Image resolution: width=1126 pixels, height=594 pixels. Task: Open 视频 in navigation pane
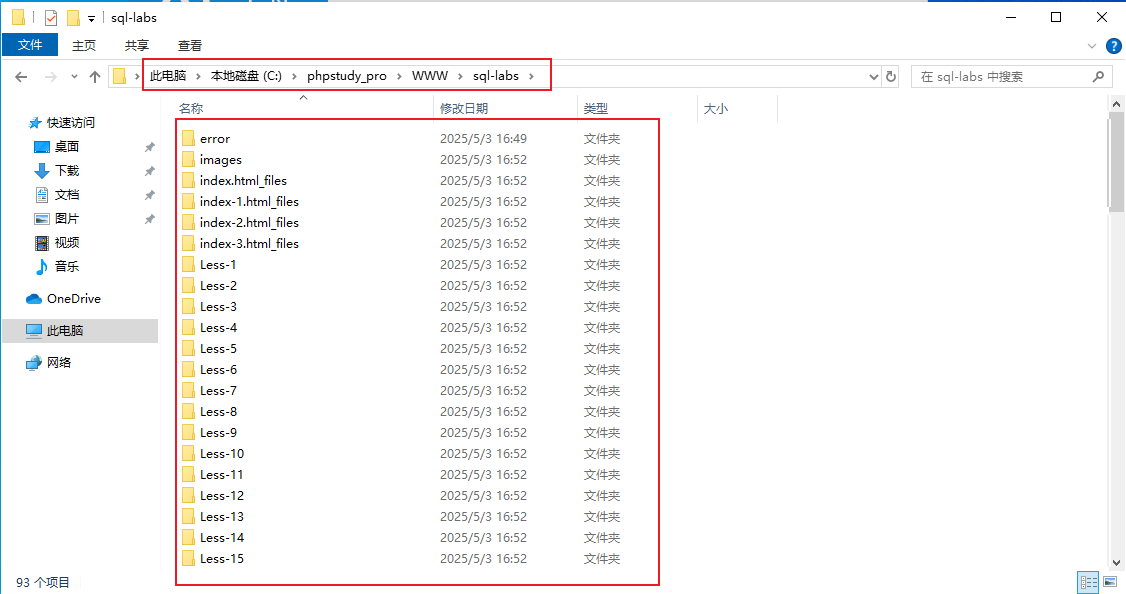[67, 243]
